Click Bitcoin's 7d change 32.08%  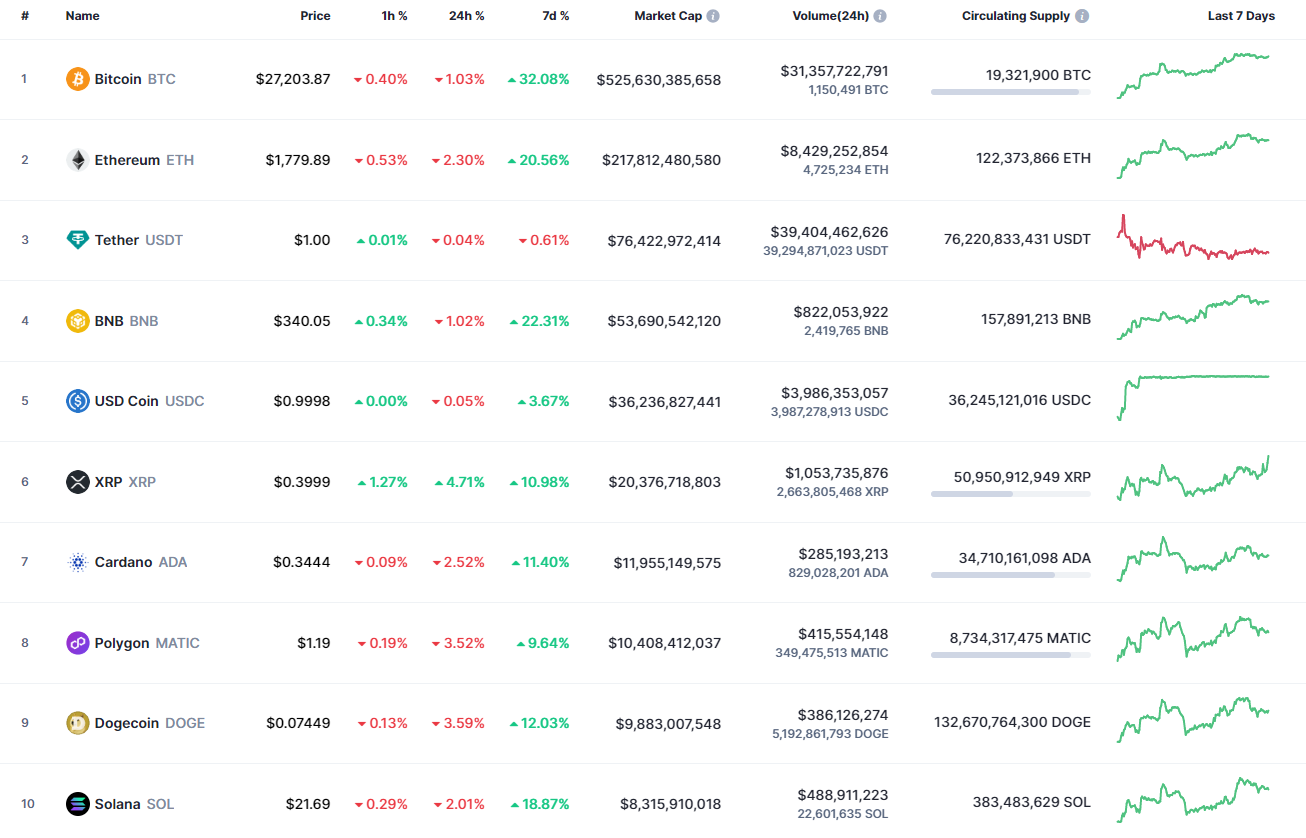pyautogui.click(x=538, y=79)
